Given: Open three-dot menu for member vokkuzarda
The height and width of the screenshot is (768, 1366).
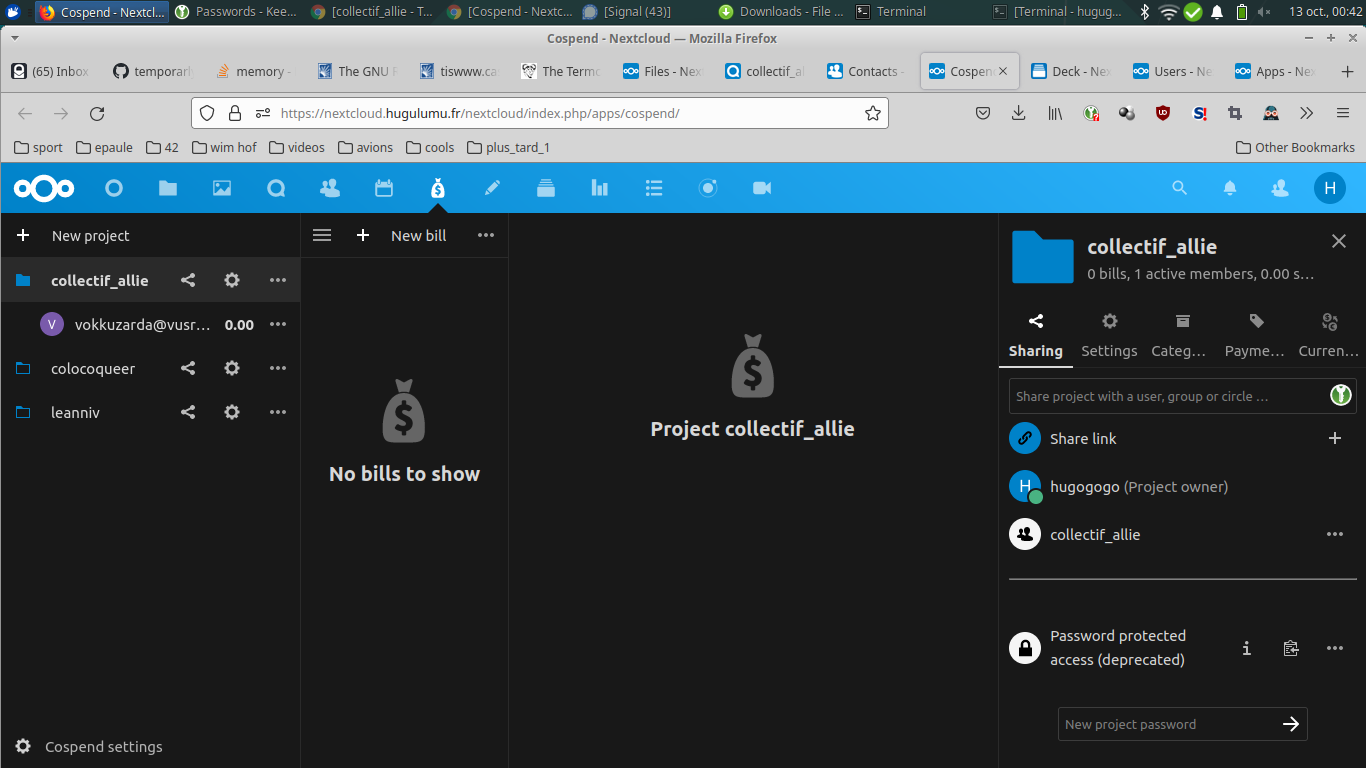Looking at the screenshot, I should pos(277,324).
